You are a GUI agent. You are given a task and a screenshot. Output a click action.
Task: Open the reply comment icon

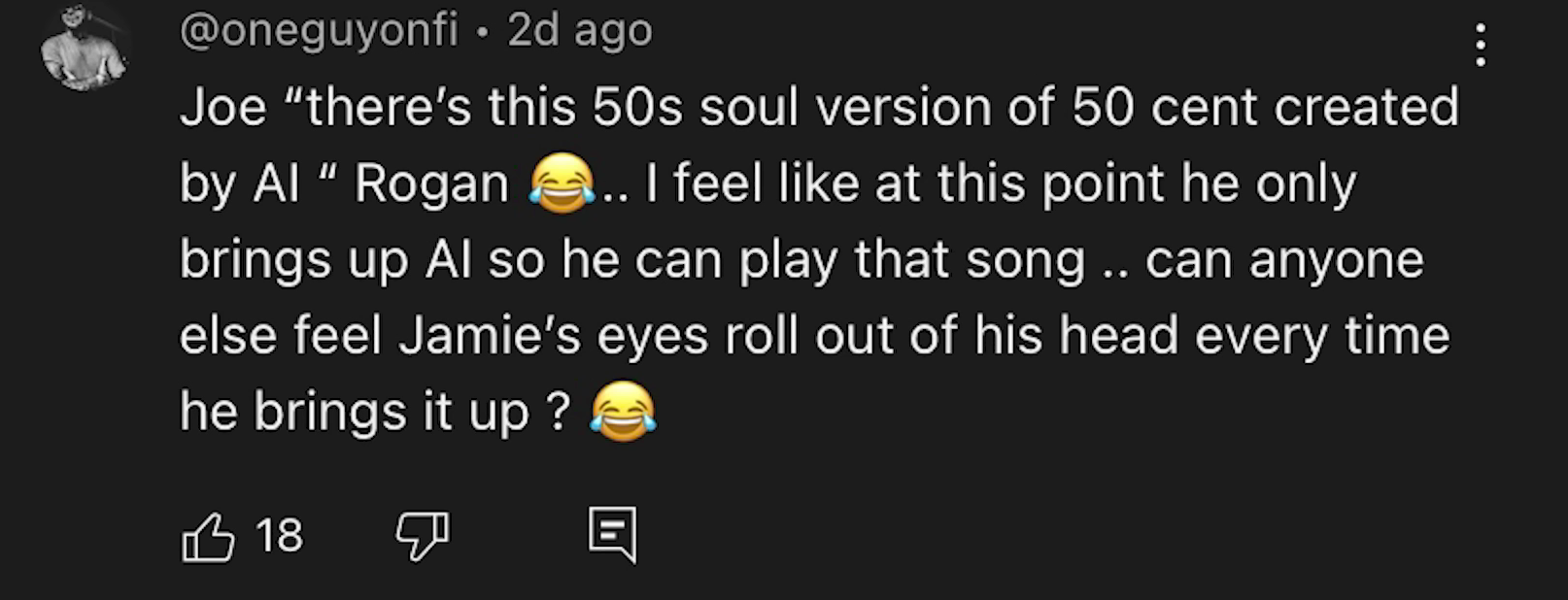[613, 534]
